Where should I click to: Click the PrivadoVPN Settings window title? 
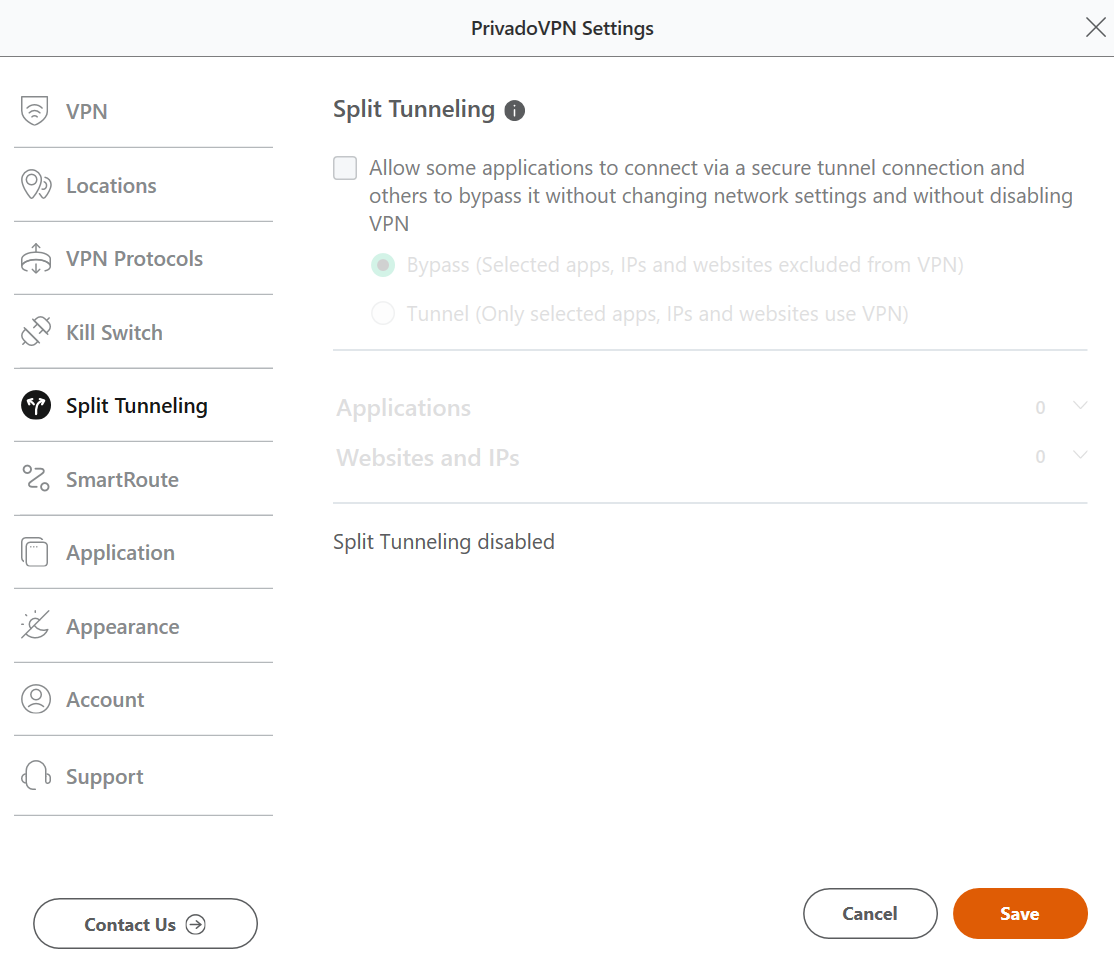562,28
